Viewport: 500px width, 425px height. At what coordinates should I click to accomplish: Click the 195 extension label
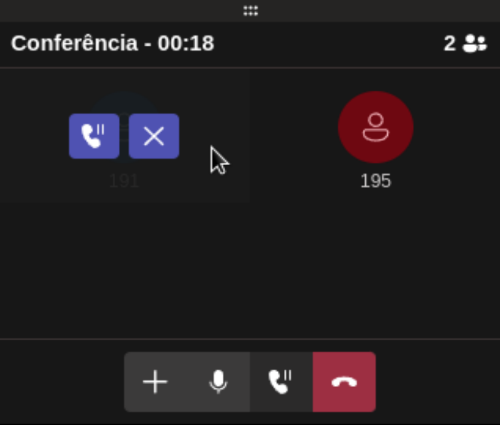pyautogui.click(x=376, y=181)
